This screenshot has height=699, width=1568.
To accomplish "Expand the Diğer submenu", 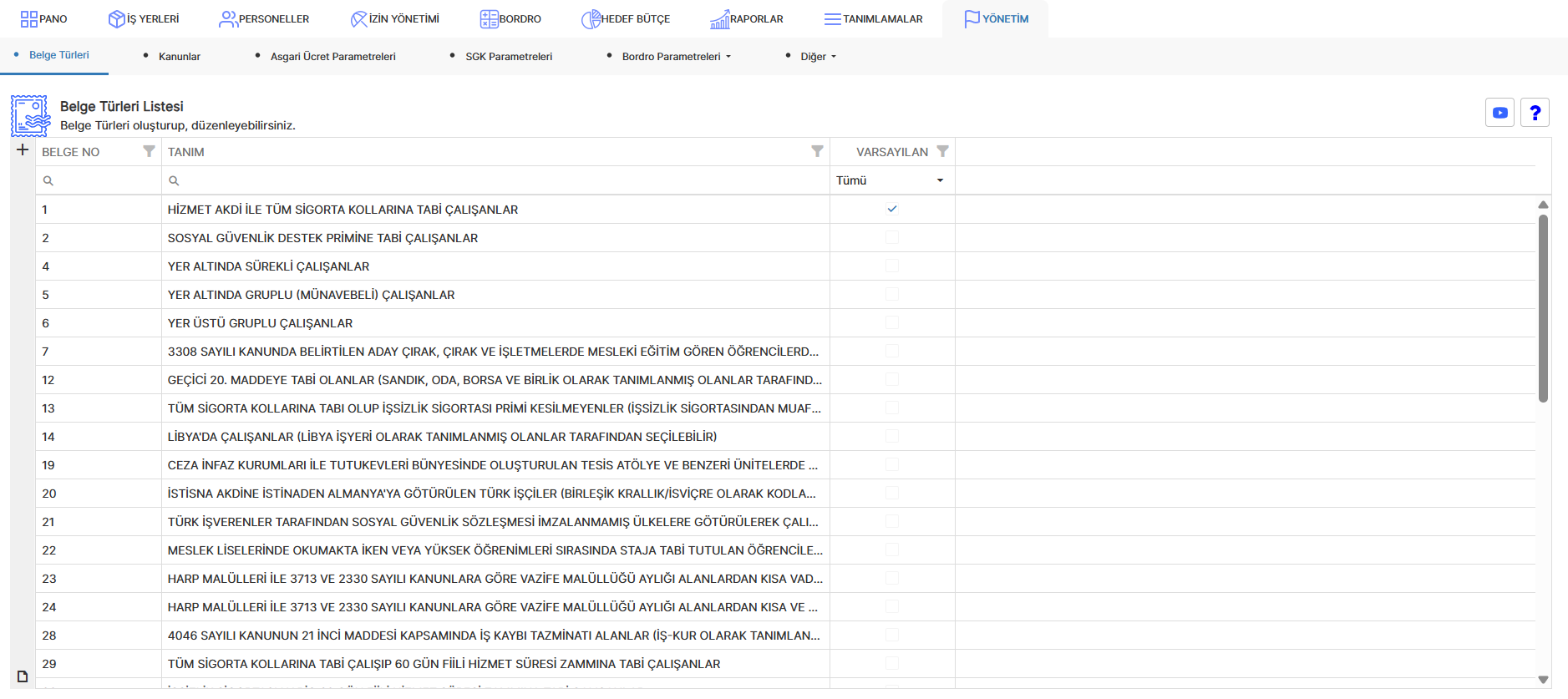I will 819,57.
